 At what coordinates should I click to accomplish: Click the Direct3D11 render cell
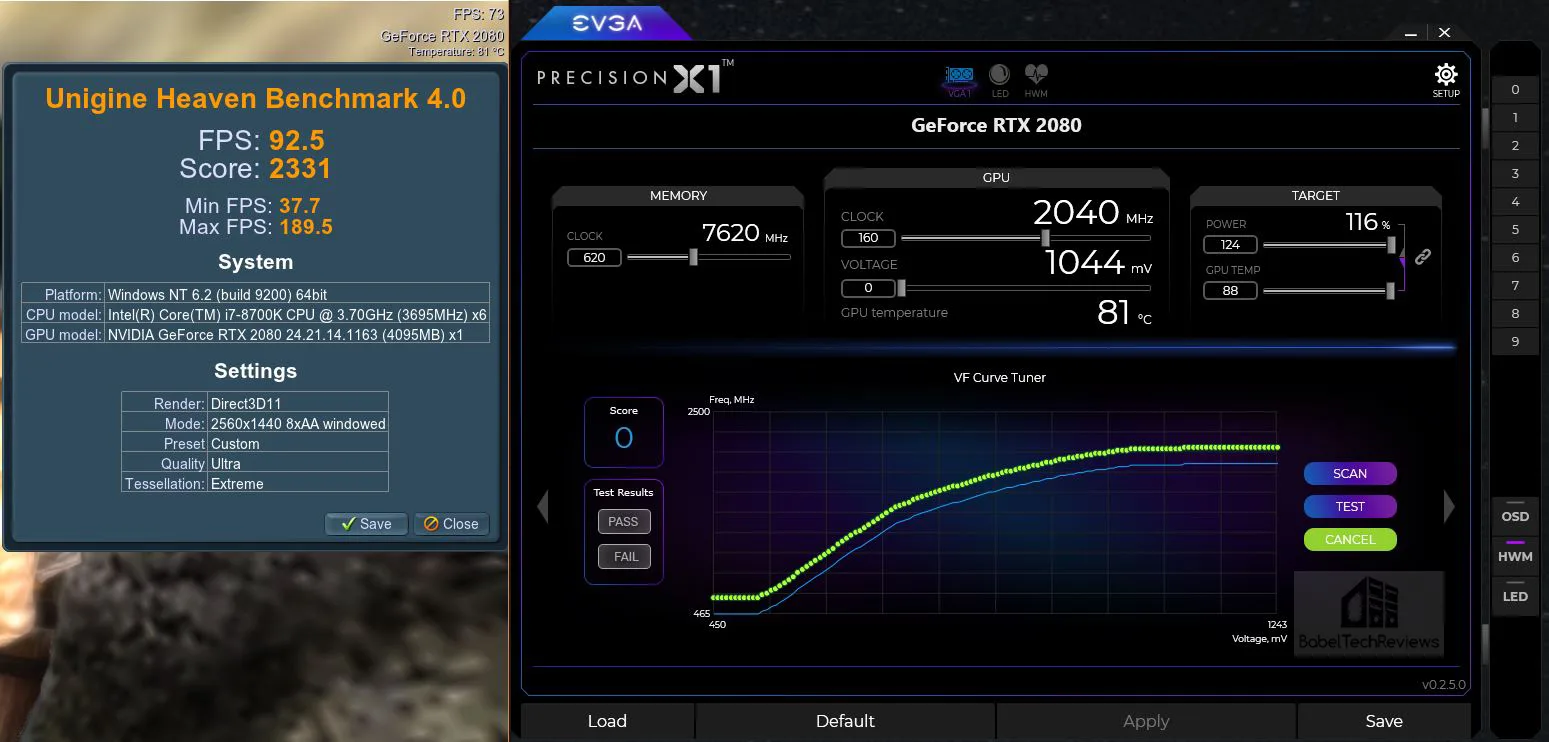coord(298,404)
